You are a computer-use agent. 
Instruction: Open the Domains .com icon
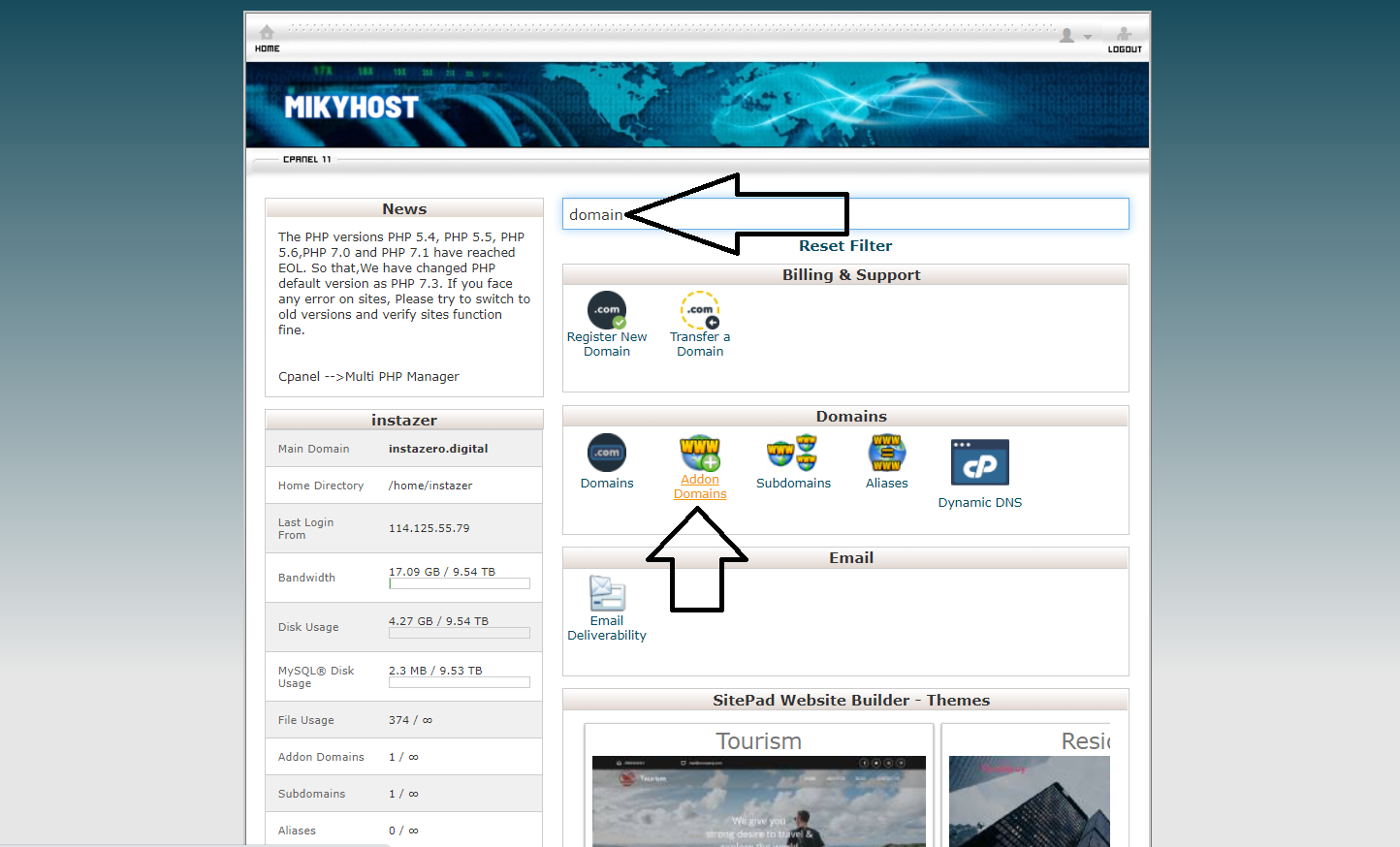(607, 453)
